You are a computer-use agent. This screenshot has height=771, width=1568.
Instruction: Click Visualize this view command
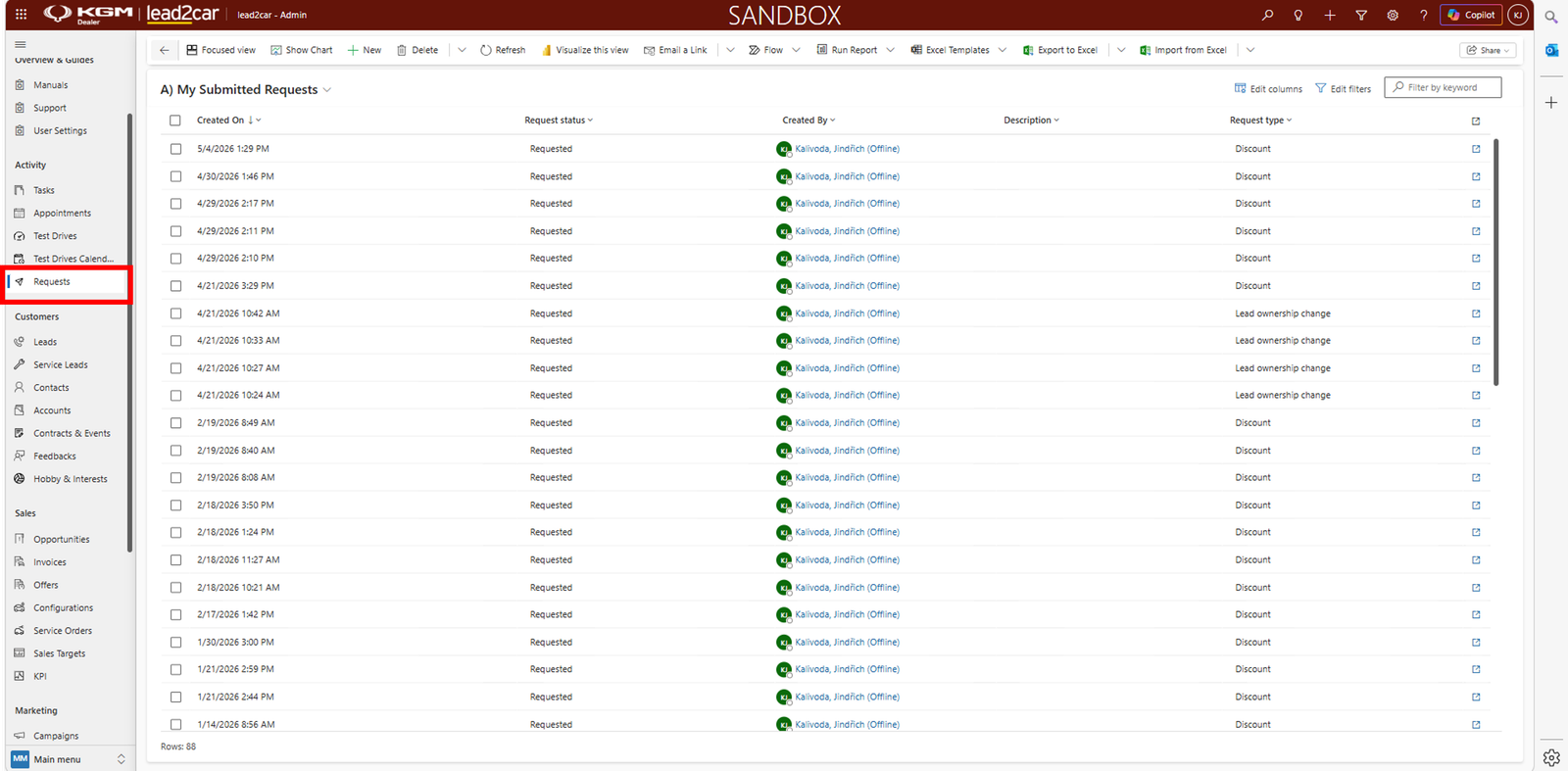(585, 50)
